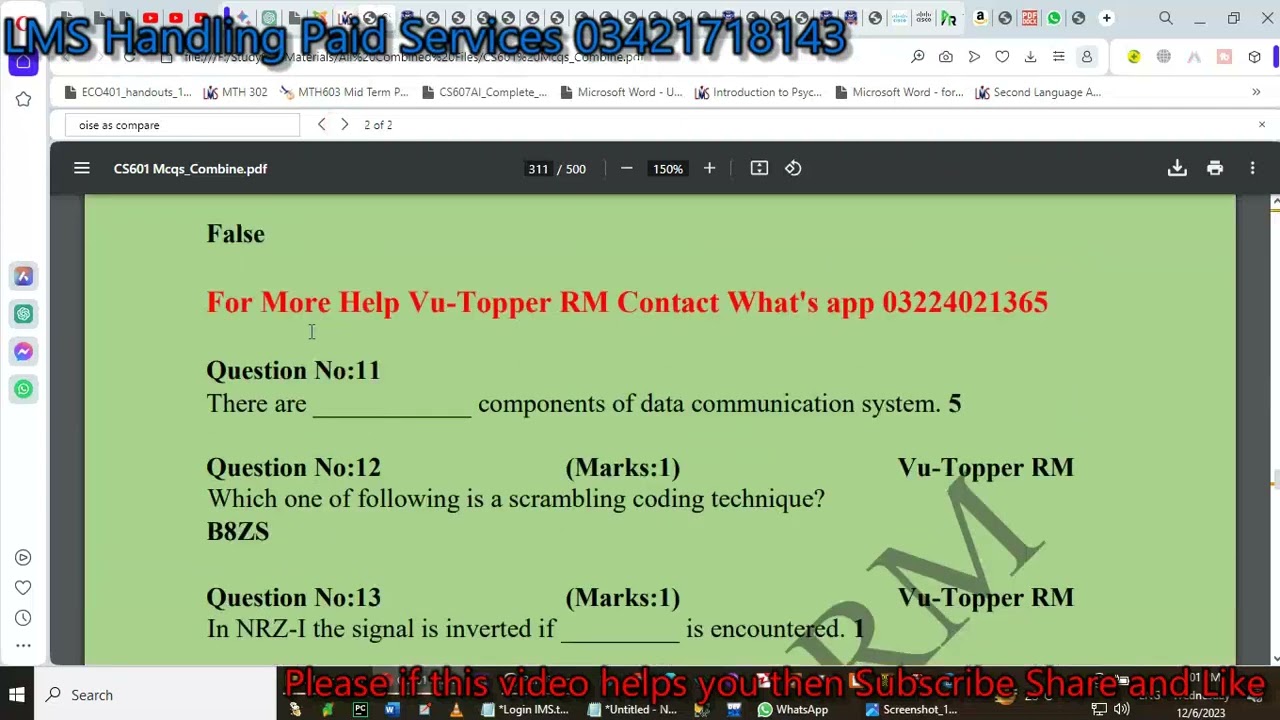Viewport: 1280px width, 720px height.
Task: Open MTH603 Mid Term bookmark
Action: coord(344,92)
